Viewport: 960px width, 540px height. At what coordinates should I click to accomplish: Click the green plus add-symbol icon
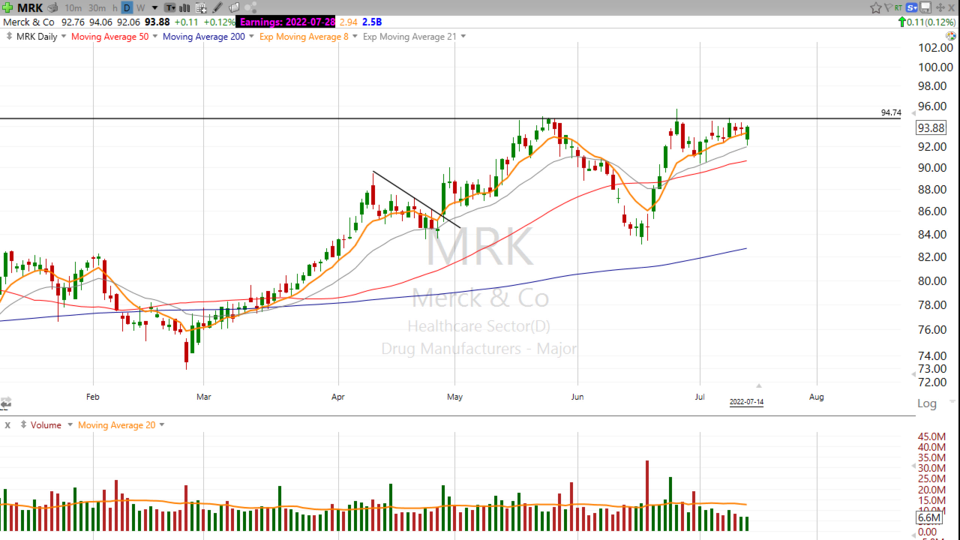point(7,8)
